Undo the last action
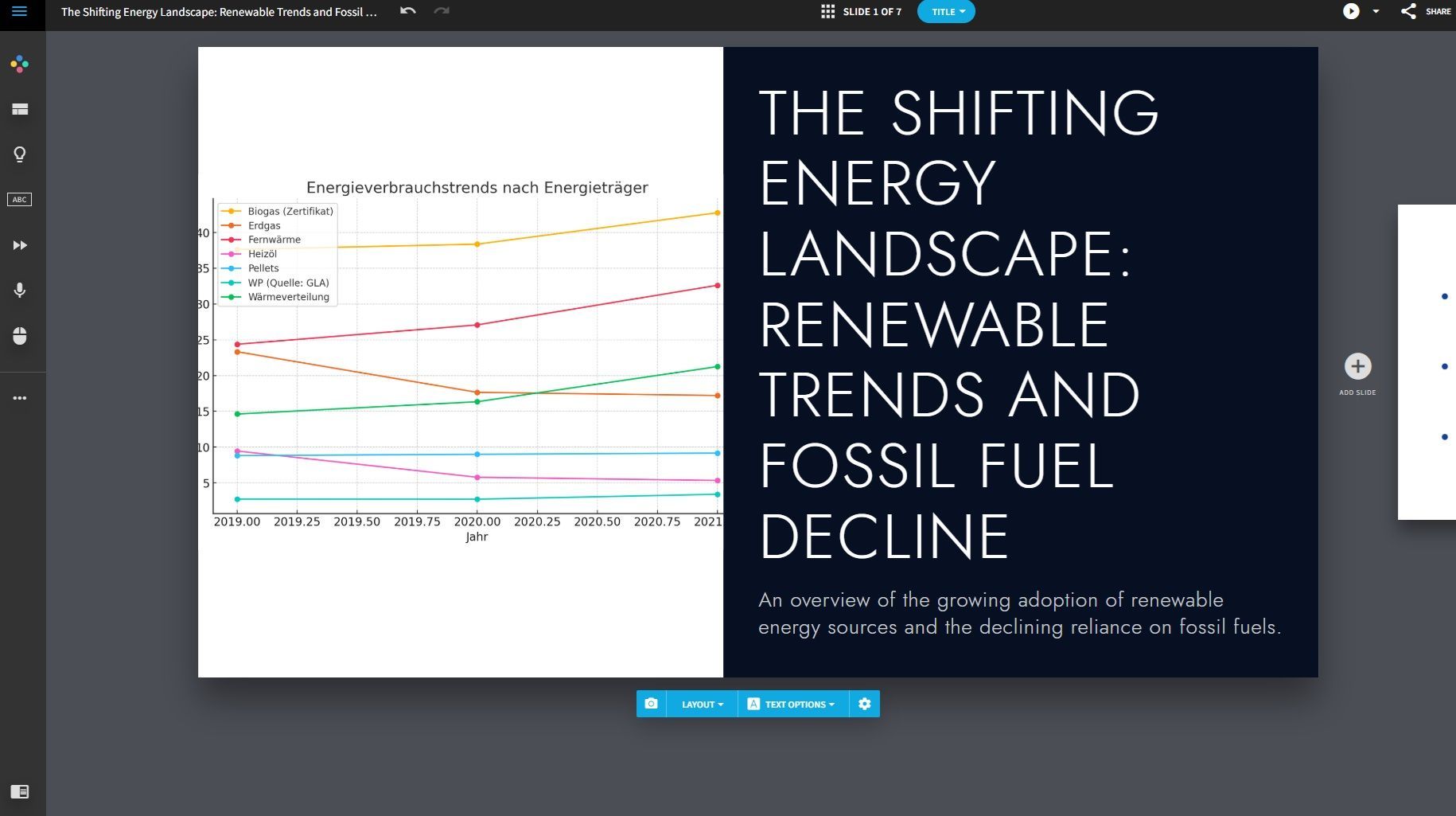 click(x=408, y=11)
